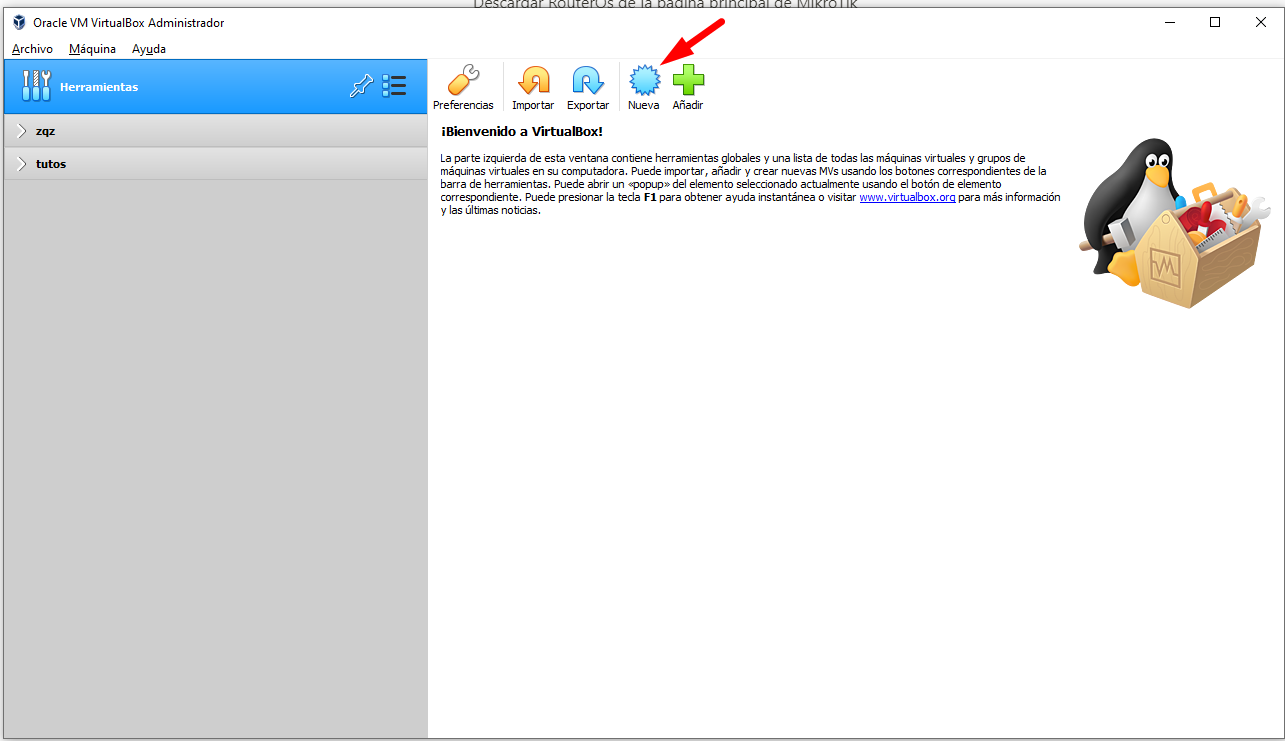Expand the zqz group
The image size is (1285, 741).
20,130
